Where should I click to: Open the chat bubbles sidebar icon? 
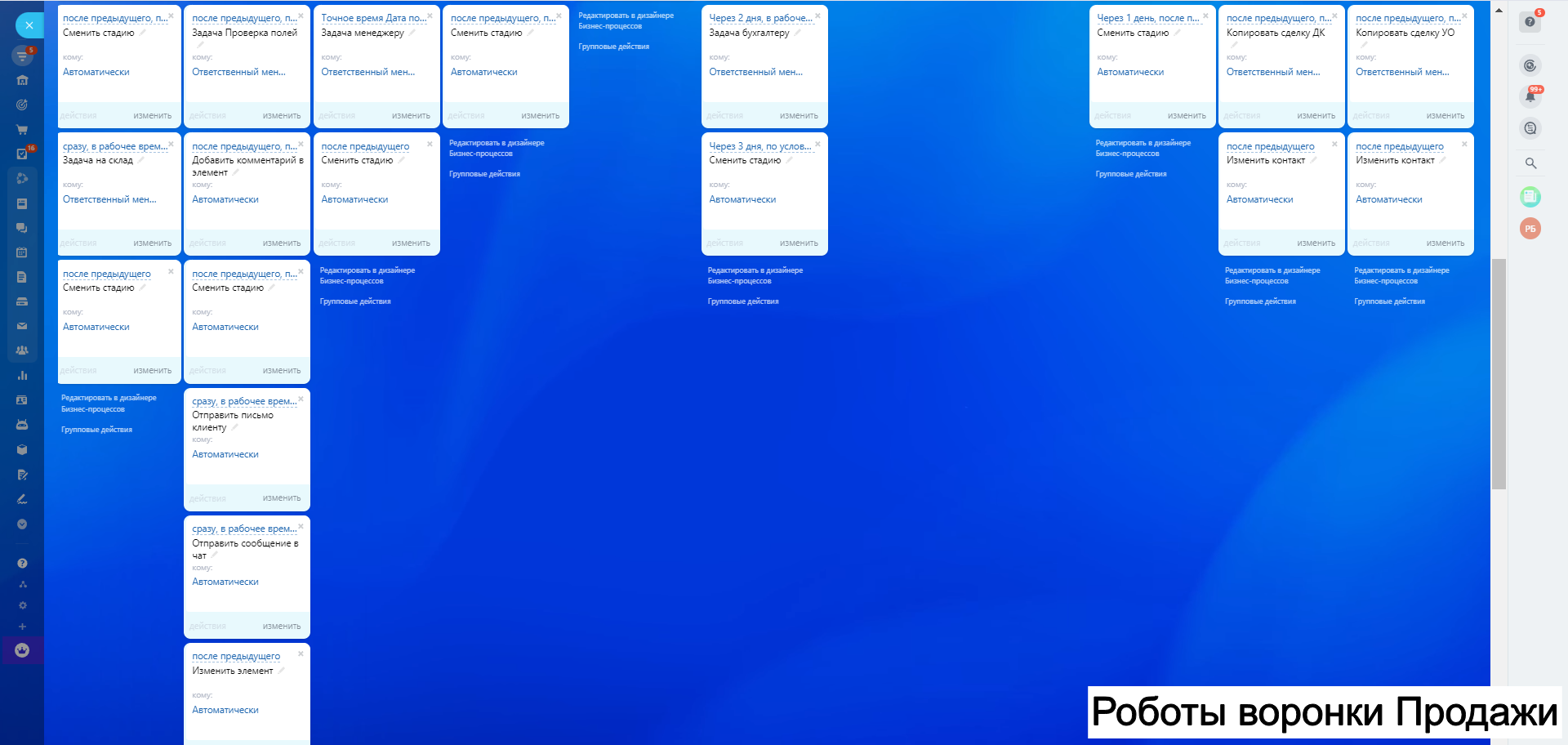coord(22,228)
